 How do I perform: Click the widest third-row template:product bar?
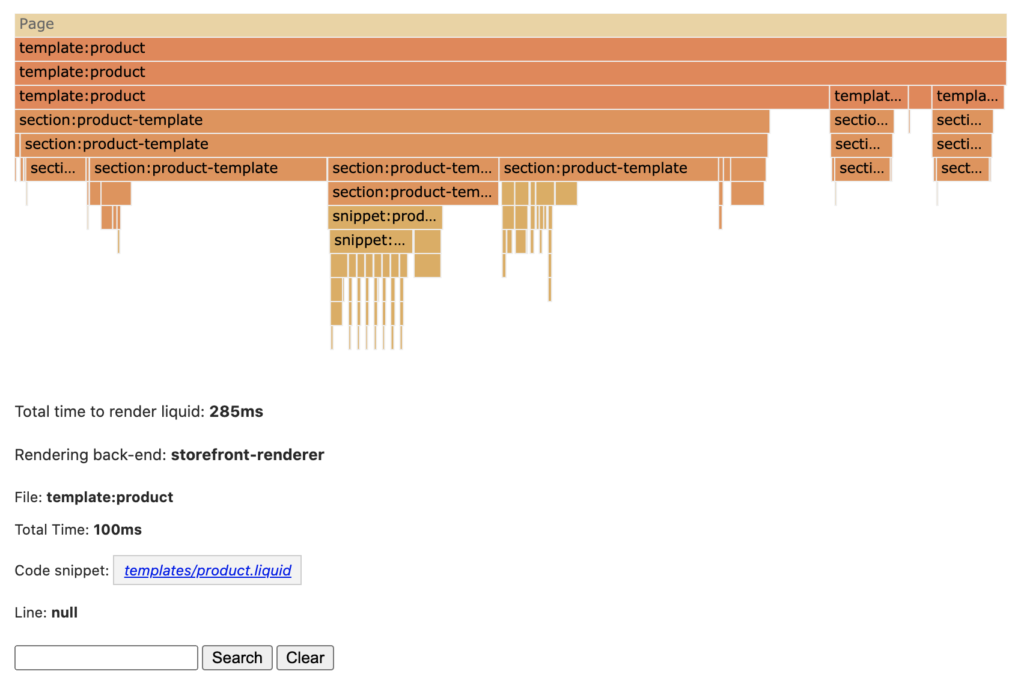click(421, 96)
